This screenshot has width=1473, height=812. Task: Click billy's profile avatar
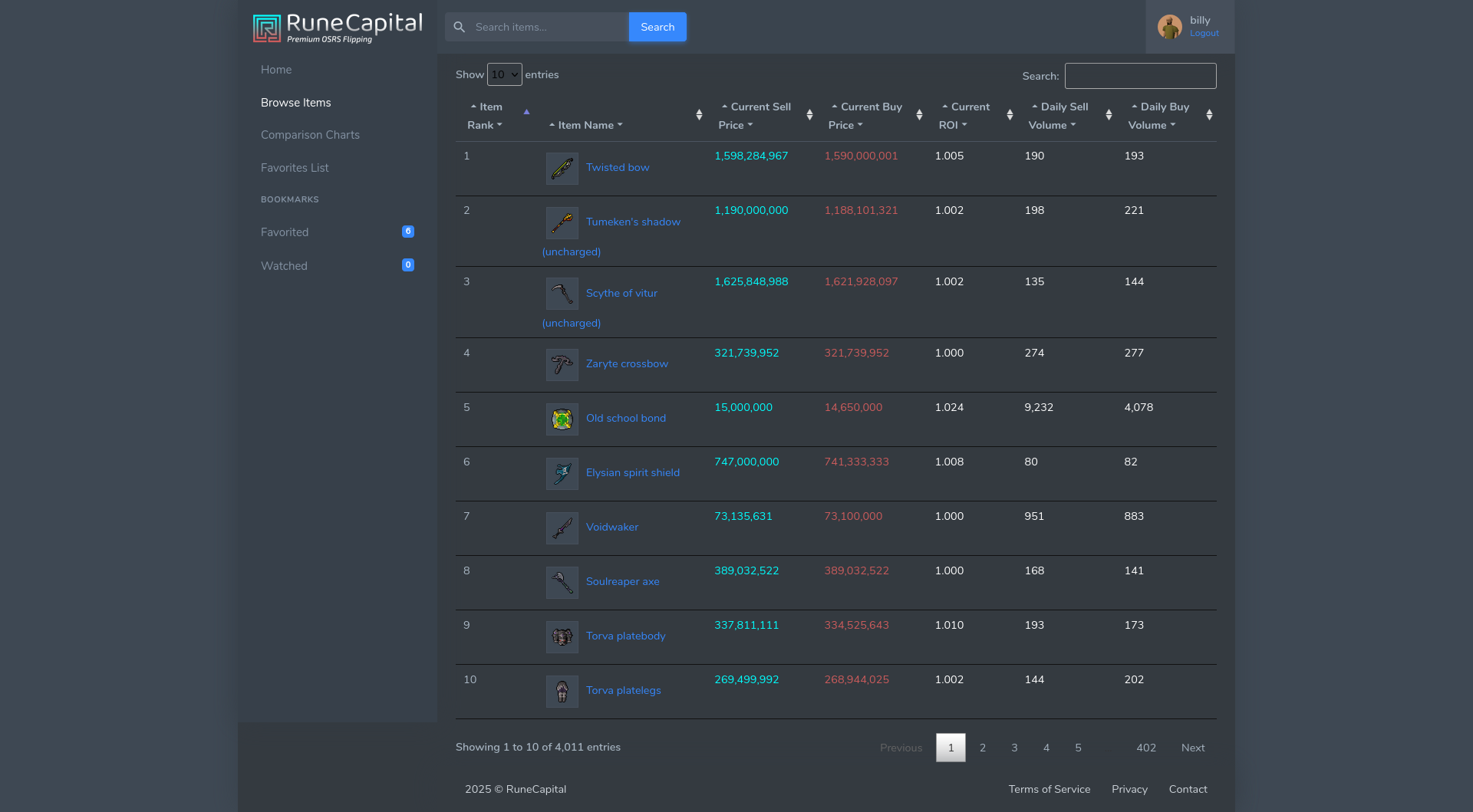click(1169, 27)
